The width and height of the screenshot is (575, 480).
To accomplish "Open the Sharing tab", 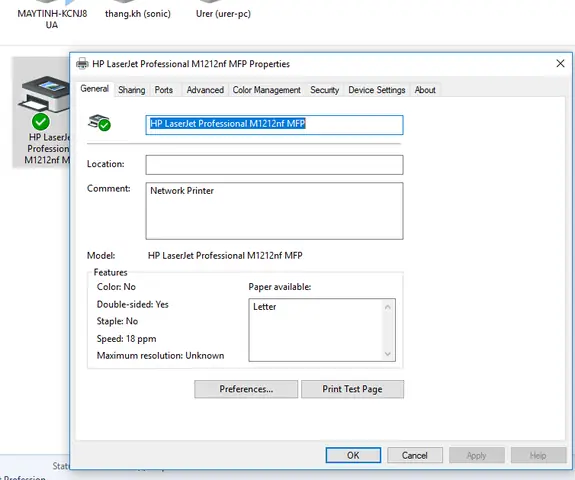I will click(132, 90).
